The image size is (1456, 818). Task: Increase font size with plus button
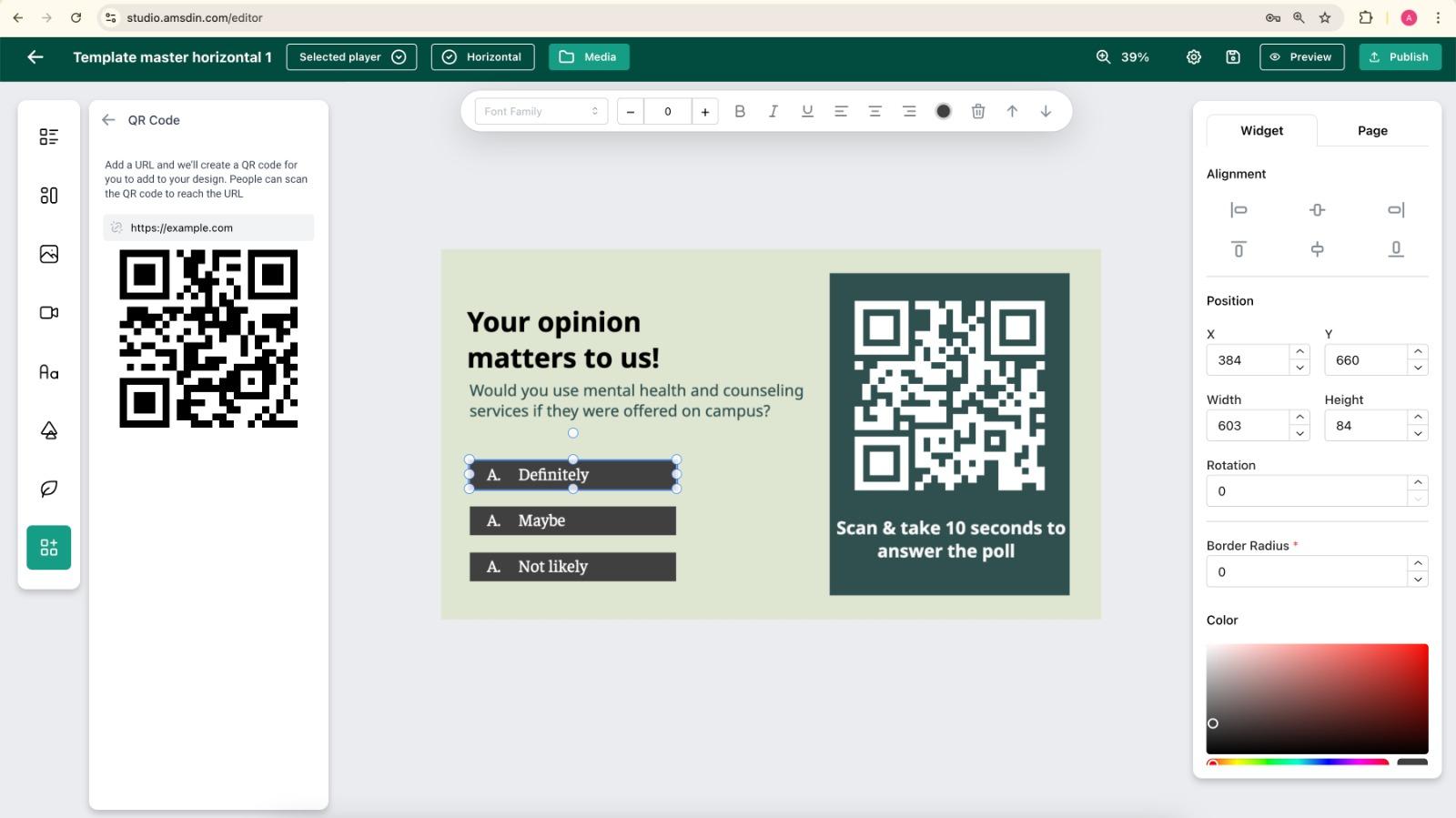(x=705, y=111)
